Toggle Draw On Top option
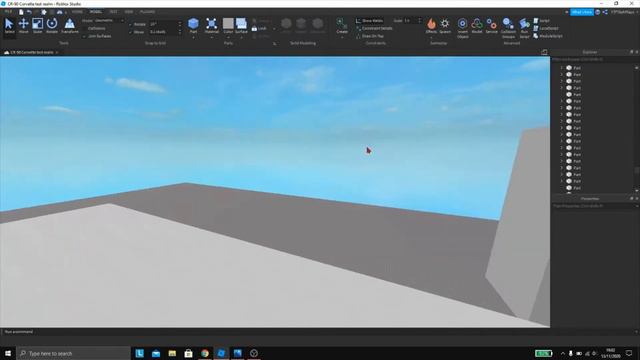This screenshot has width=640, height=360. pyautogui.click(x=370, y=36)
